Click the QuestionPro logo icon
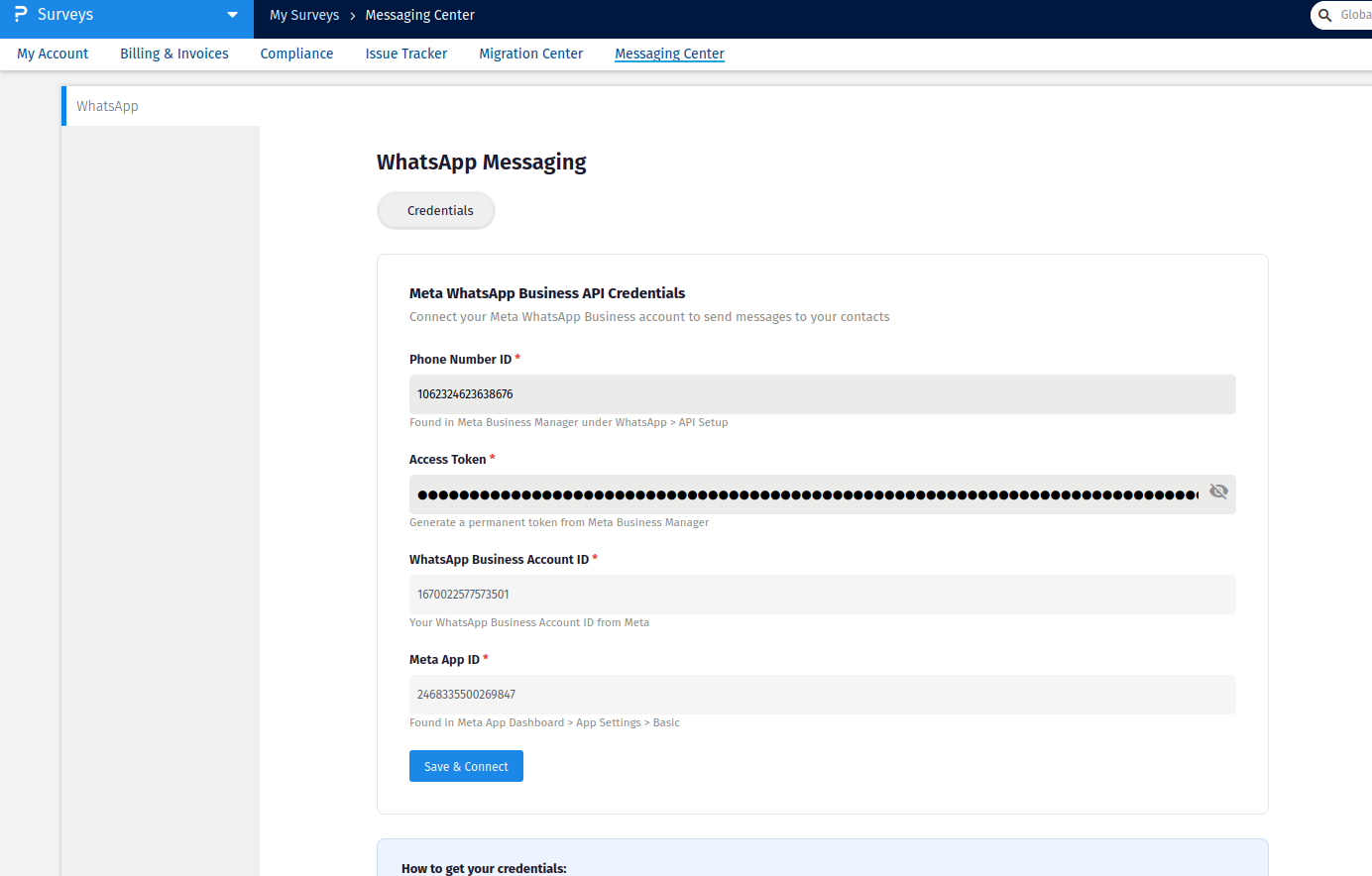 tap(21, 15)
